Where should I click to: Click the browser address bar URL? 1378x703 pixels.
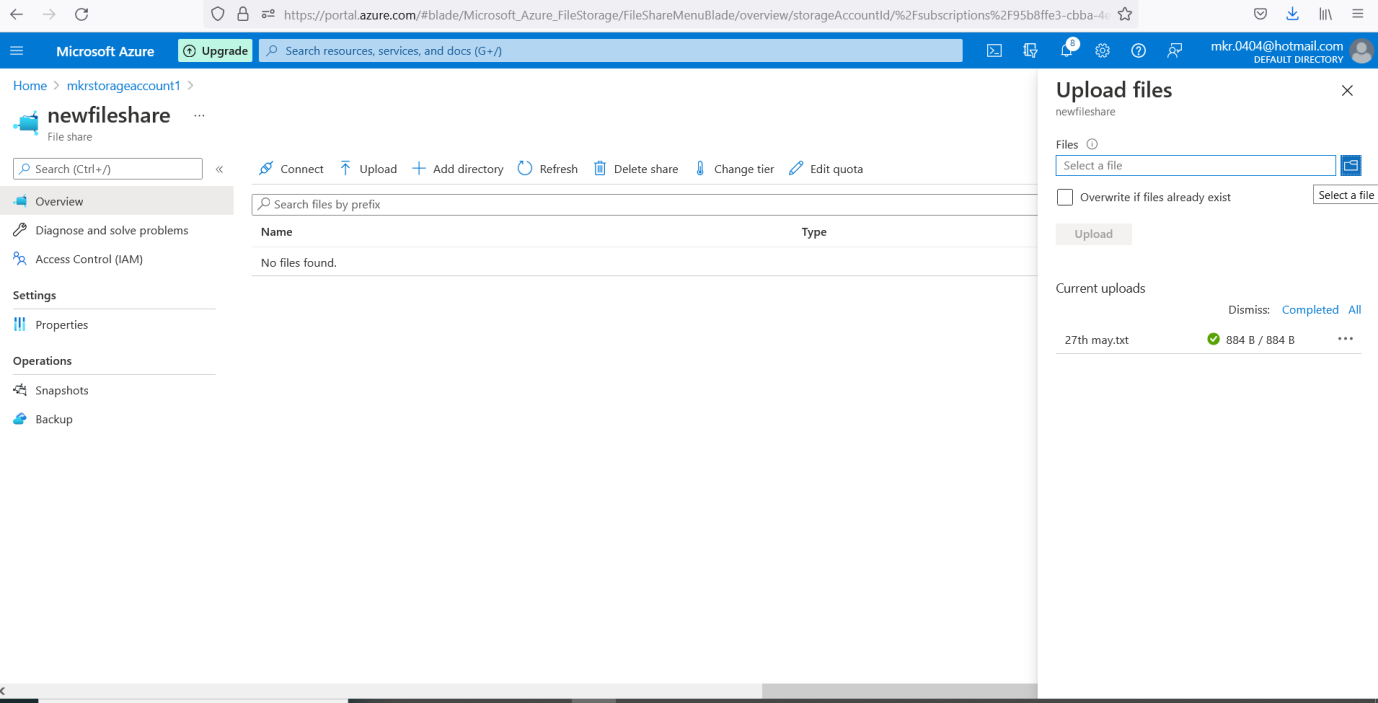coord(696,14)
